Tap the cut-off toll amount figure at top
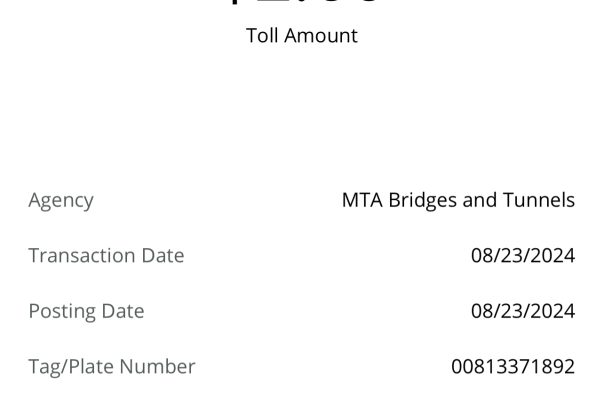 tap(302, 2)
